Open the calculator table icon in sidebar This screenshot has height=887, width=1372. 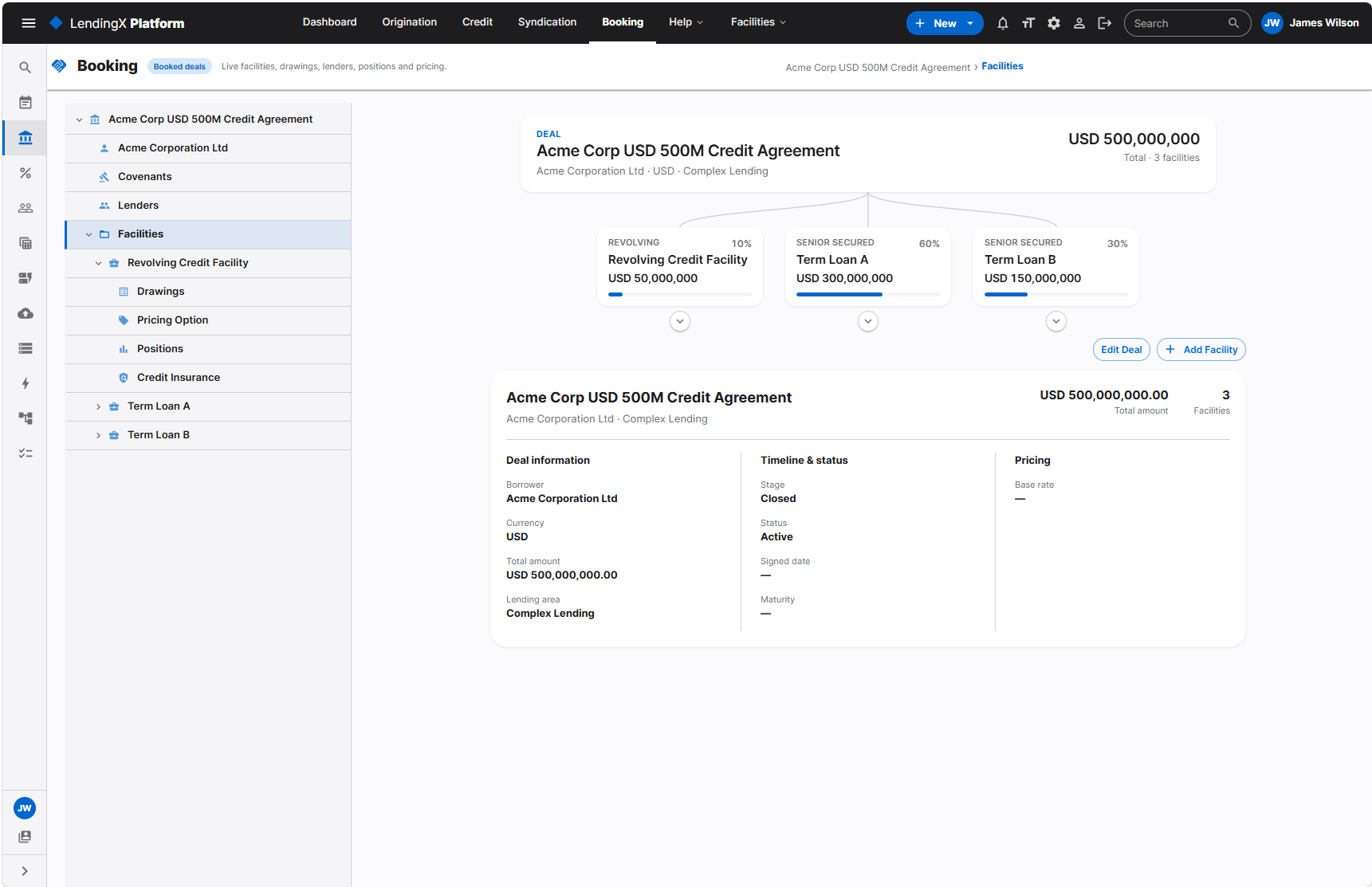[26, 243]
